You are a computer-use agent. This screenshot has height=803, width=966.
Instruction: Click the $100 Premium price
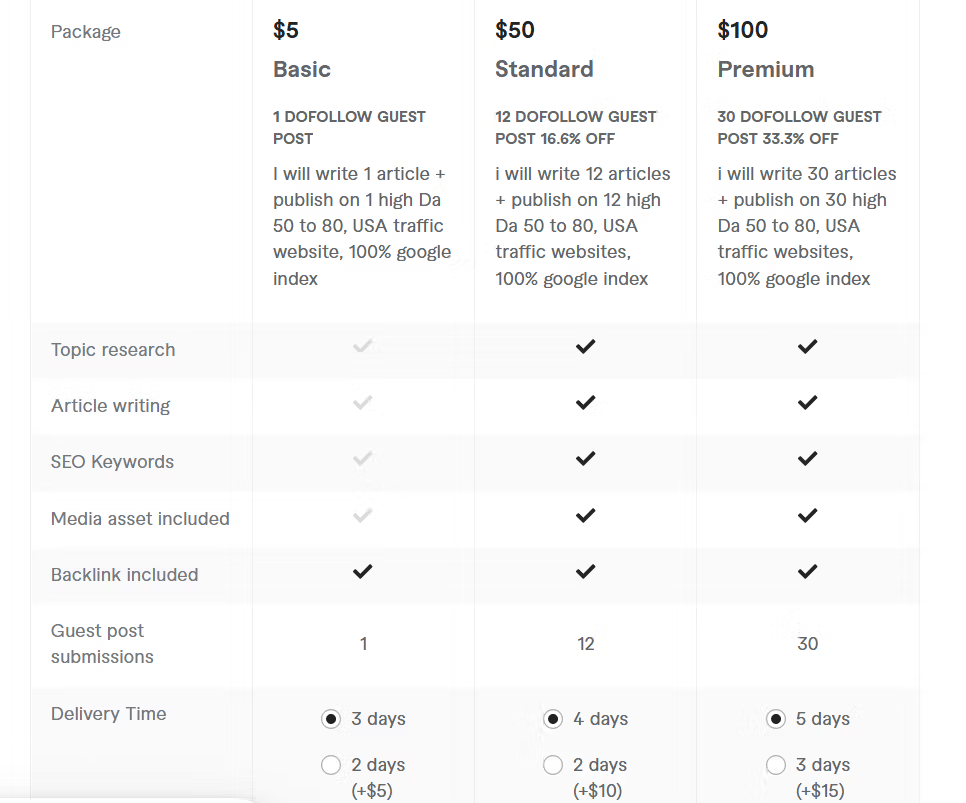coord(742,30)
